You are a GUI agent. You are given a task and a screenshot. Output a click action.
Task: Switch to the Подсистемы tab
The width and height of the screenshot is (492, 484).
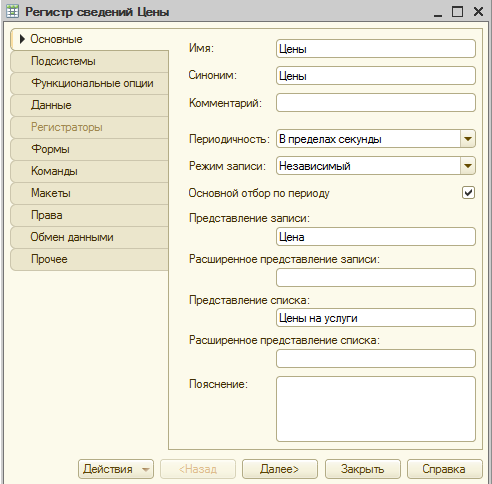click(x=89, y=61)
